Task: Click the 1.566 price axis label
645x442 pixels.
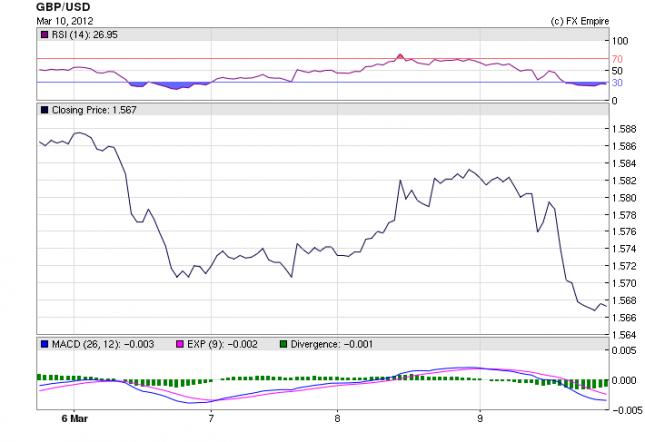Action: (624, 317)
